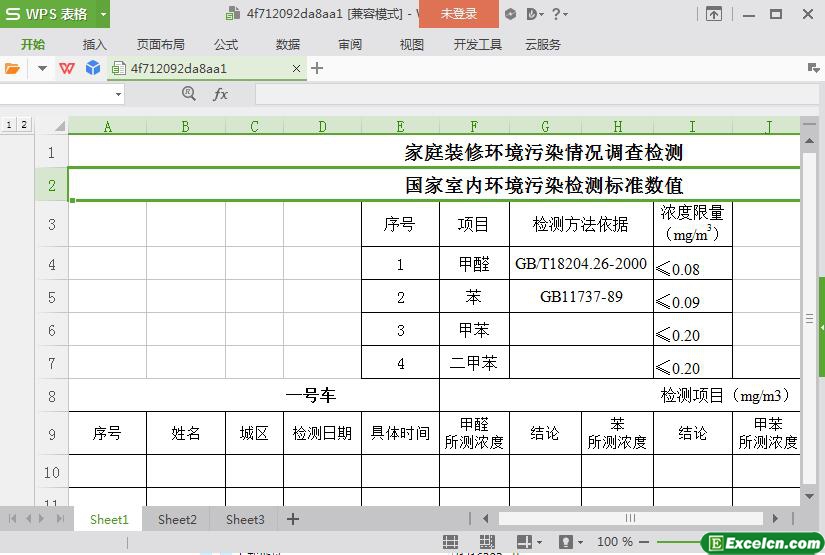
Task: Click the fx insert function icon
Action: point(220,94)
